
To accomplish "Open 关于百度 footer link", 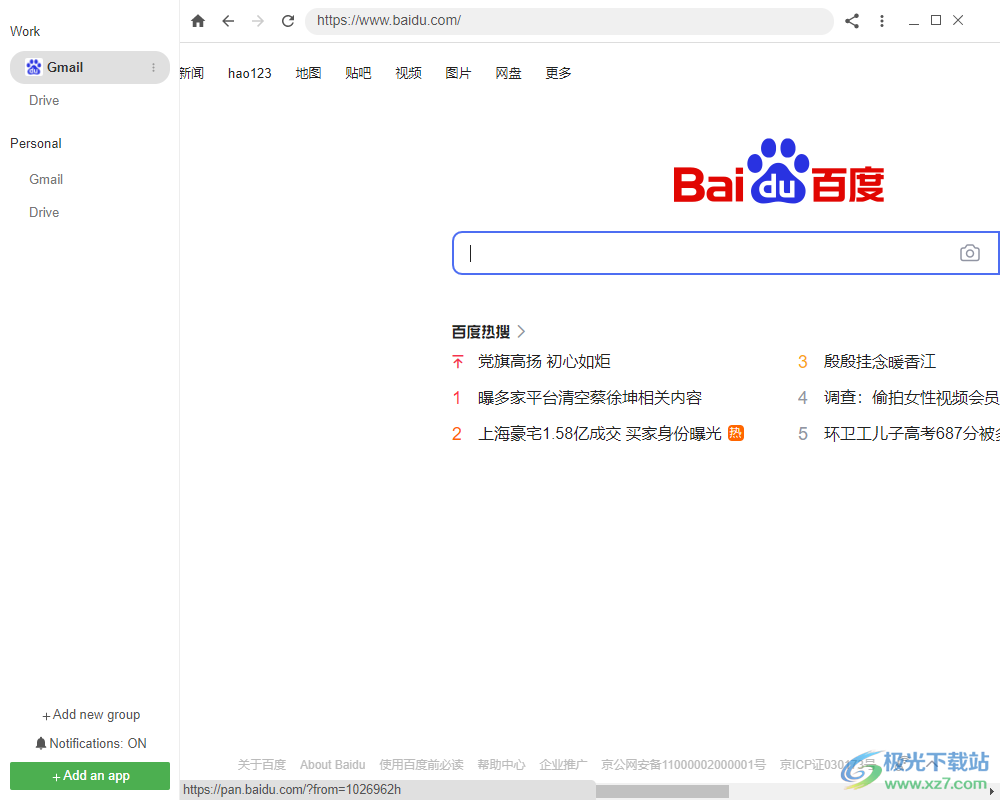I will point(261,764).
